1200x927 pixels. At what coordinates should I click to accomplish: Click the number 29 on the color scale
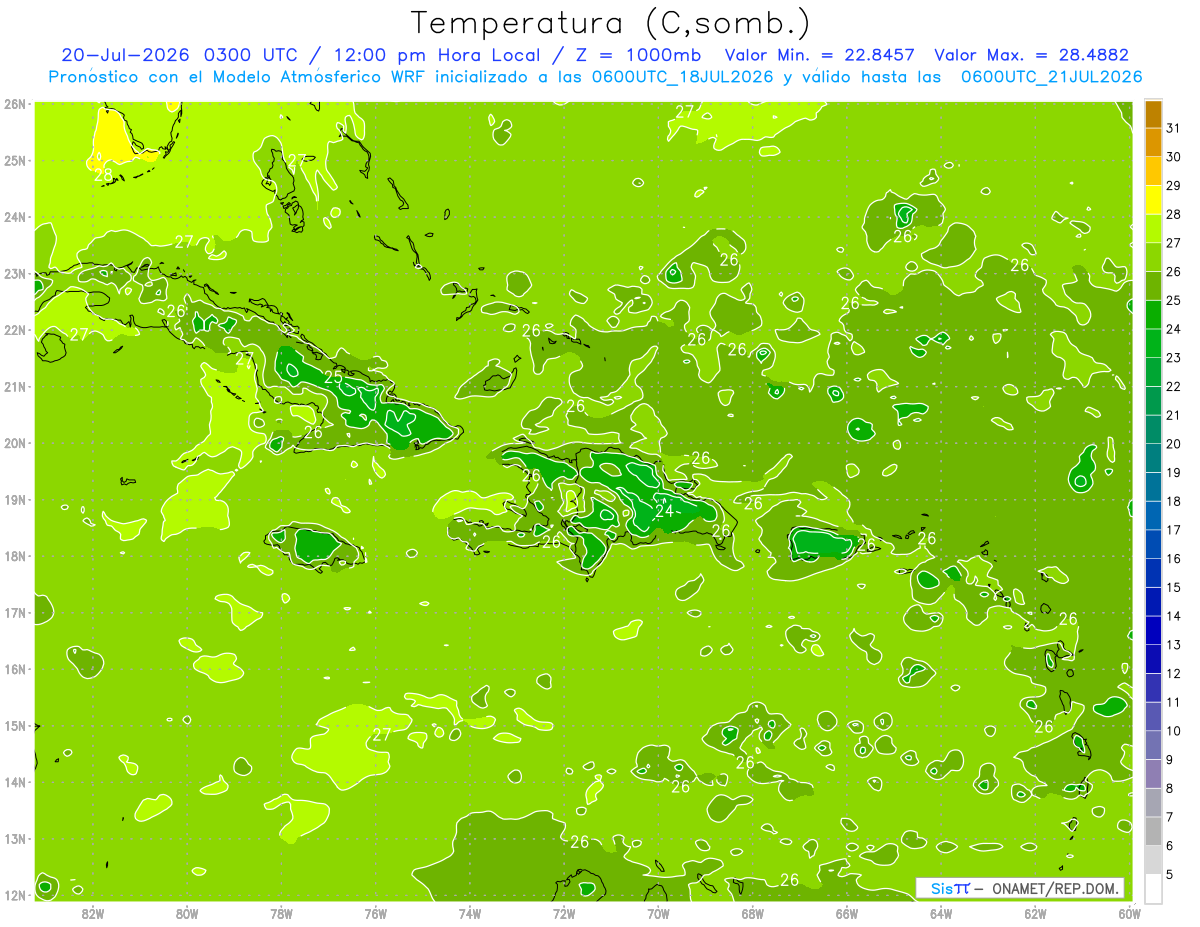(1173, 185)
